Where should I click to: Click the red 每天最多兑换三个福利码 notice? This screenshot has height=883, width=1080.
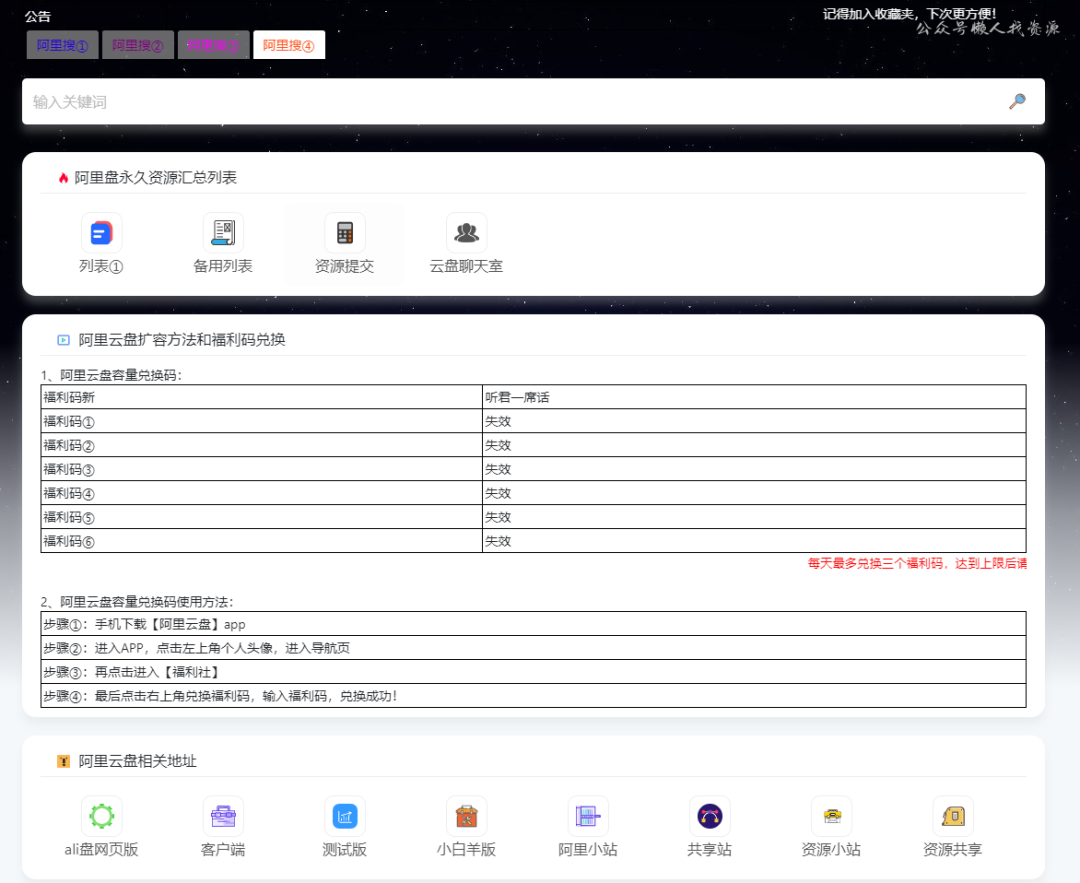pos(917,563)
